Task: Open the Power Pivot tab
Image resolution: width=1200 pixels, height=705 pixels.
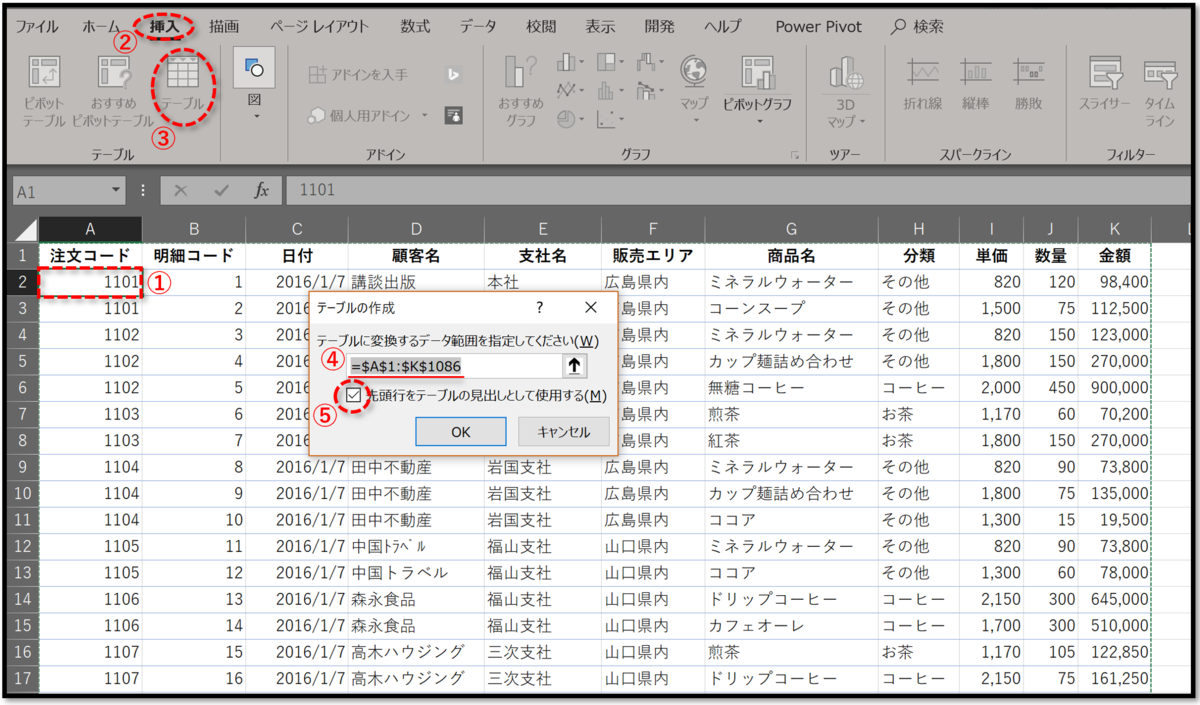Action: pos(819,26)
